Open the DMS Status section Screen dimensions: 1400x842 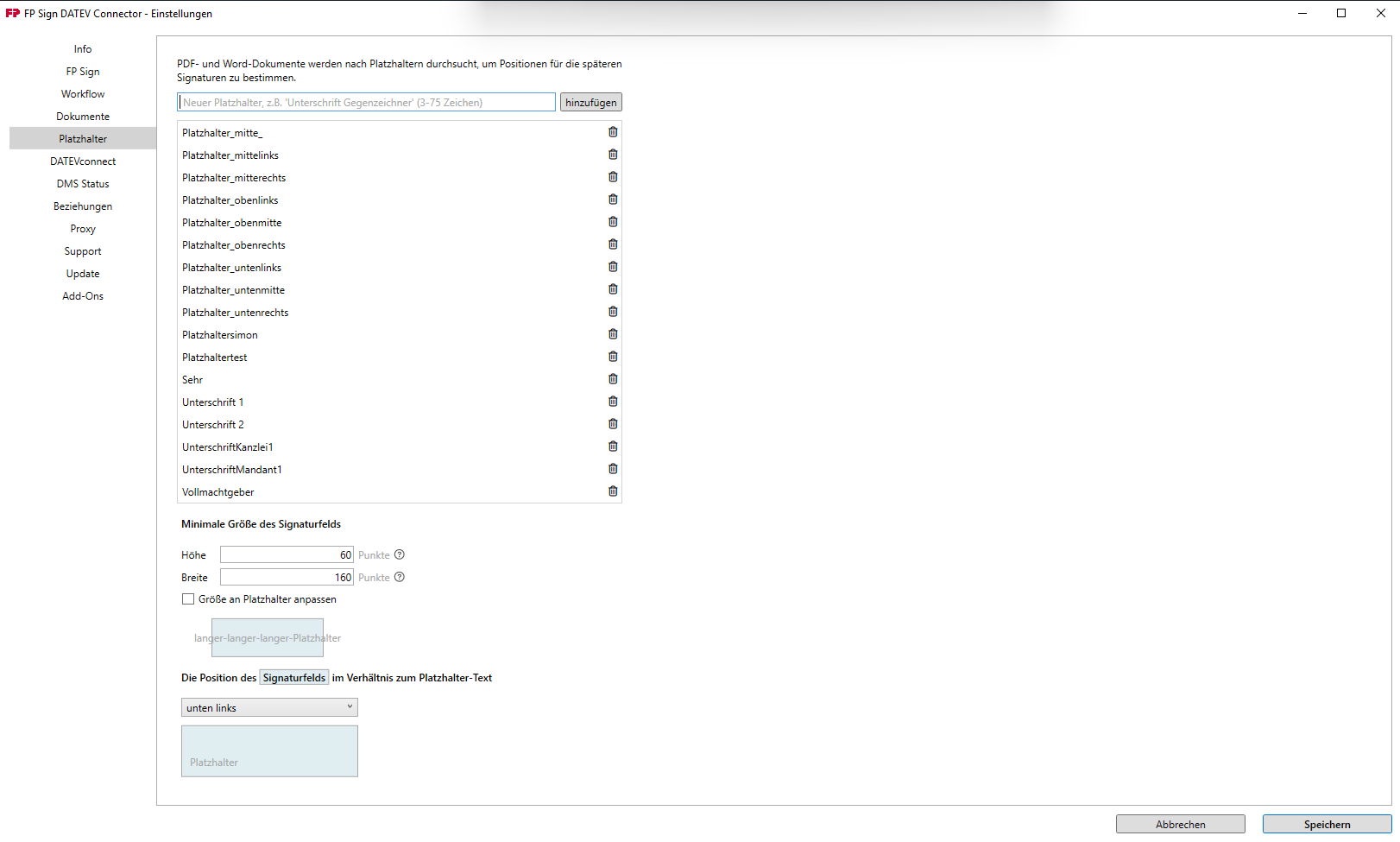[83, 184]
